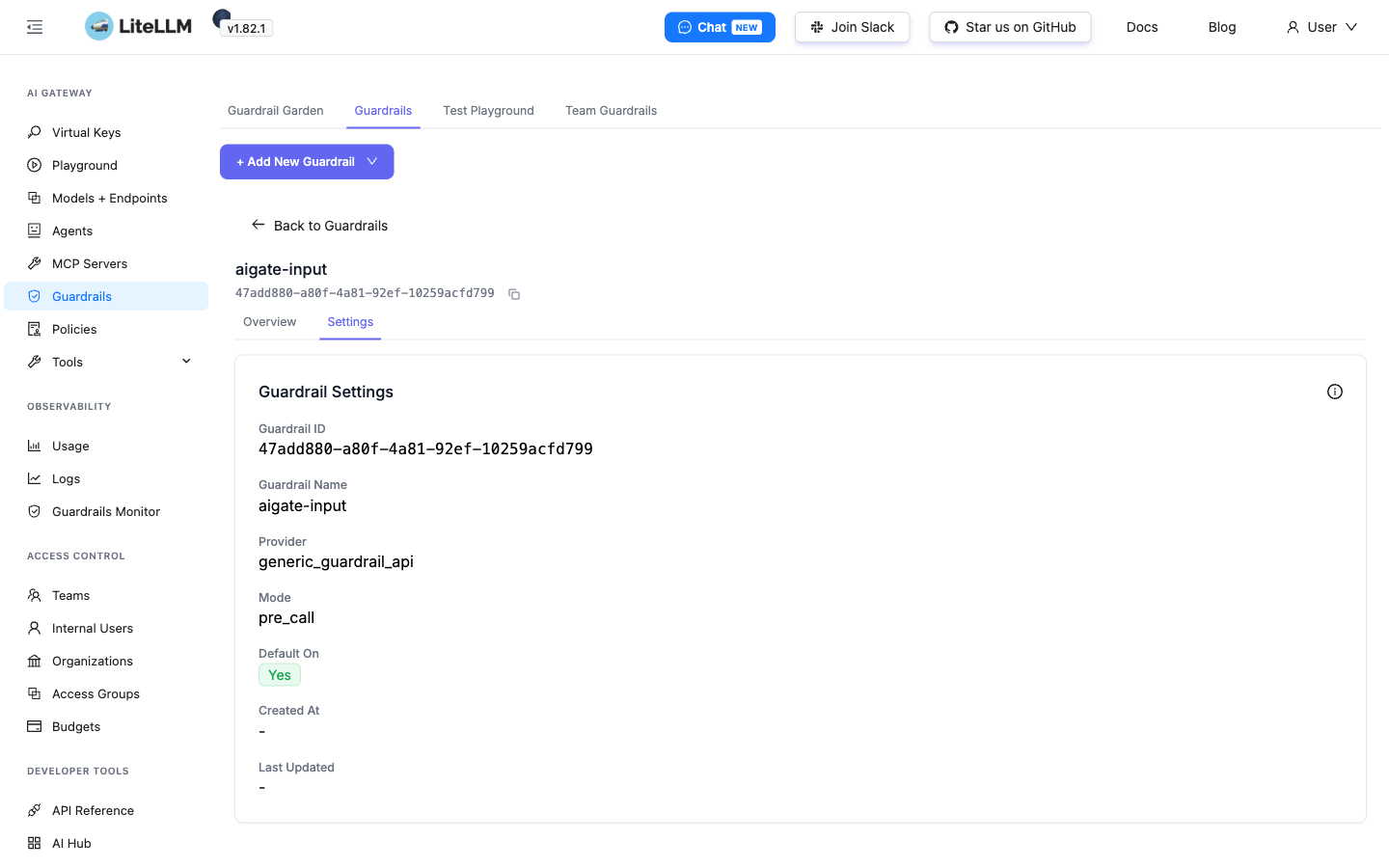This screenshot has height=868, width=1389.
Task: Expand the Tools submenu chevron
Action: coord(186,362)
